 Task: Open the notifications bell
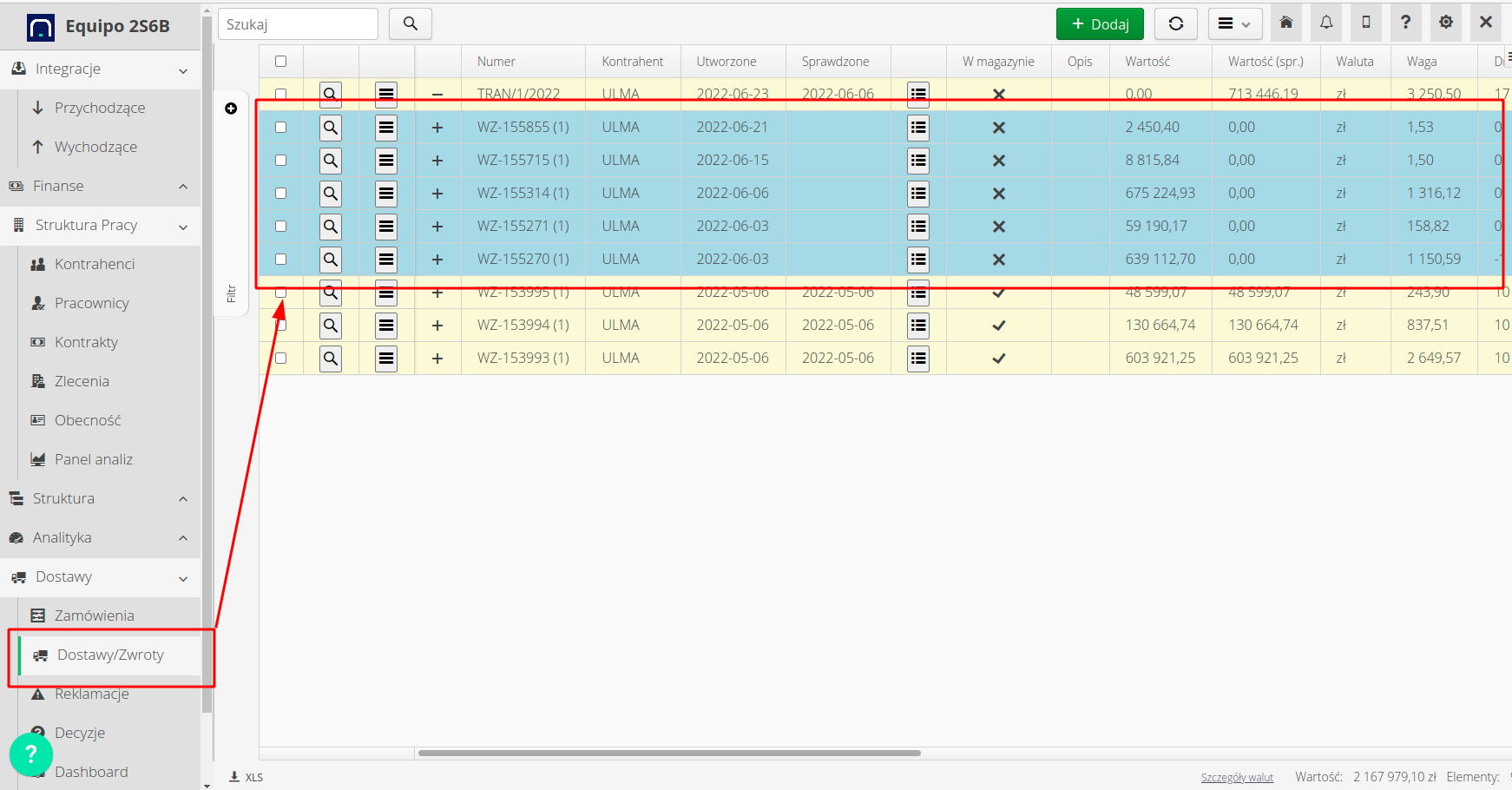pyautogui.click(x=1325, y=22)
